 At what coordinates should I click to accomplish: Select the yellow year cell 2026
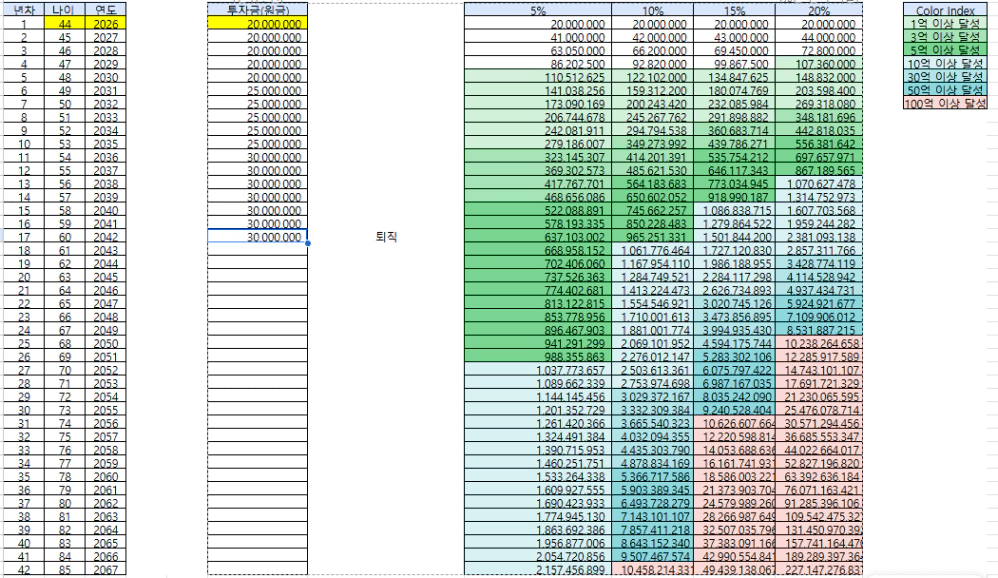coord(106,24)
